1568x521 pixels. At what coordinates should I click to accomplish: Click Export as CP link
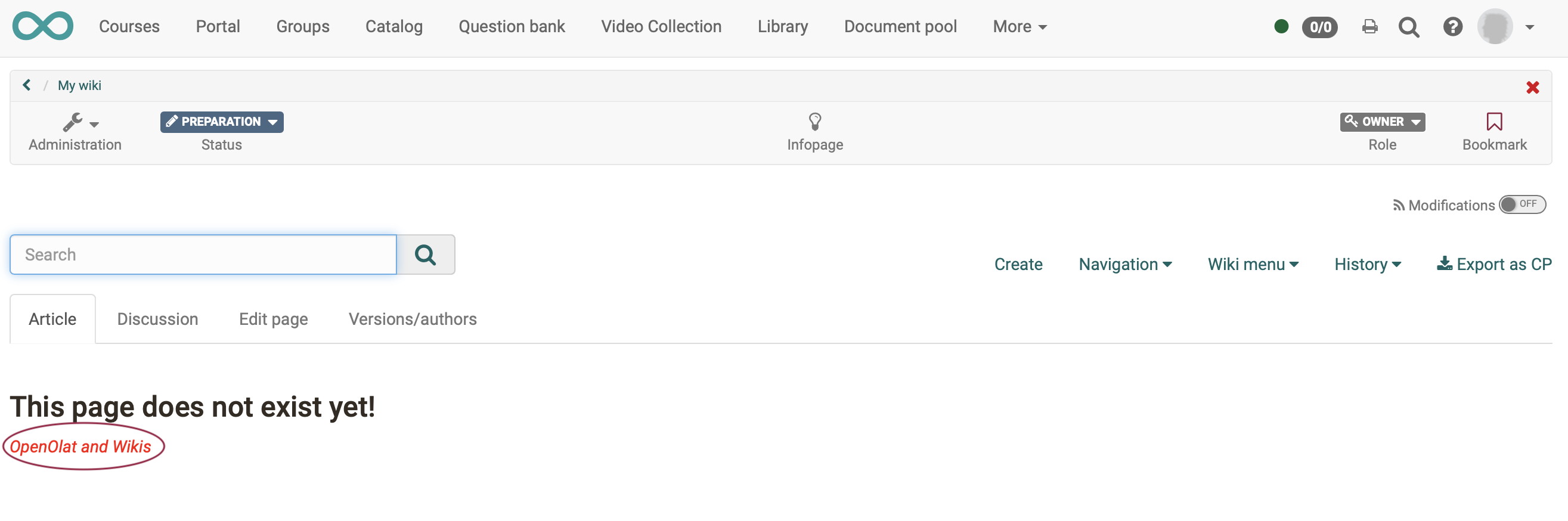click(1493, 264)
